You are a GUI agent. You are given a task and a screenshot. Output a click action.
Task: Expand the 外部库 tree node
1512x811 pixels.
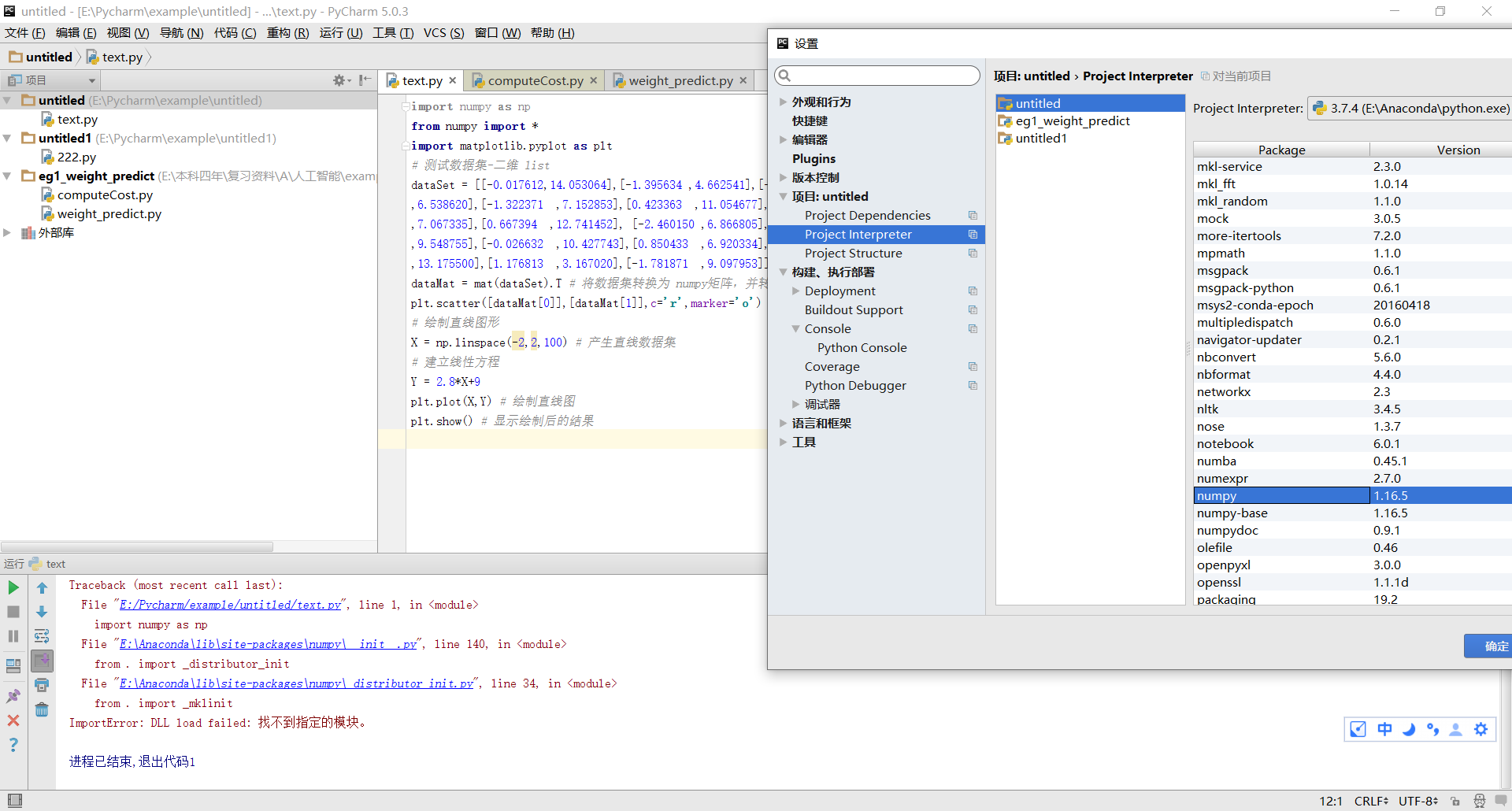point(7,233)
